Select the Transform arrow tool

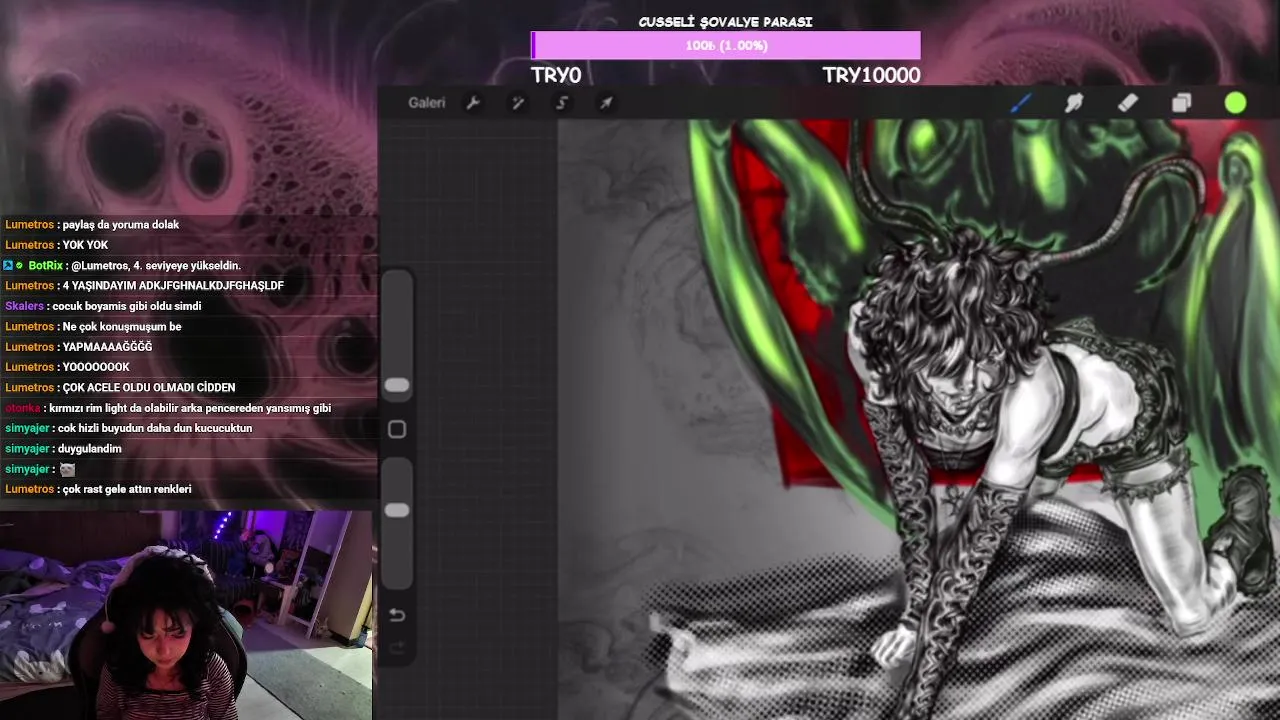(606, 103)
